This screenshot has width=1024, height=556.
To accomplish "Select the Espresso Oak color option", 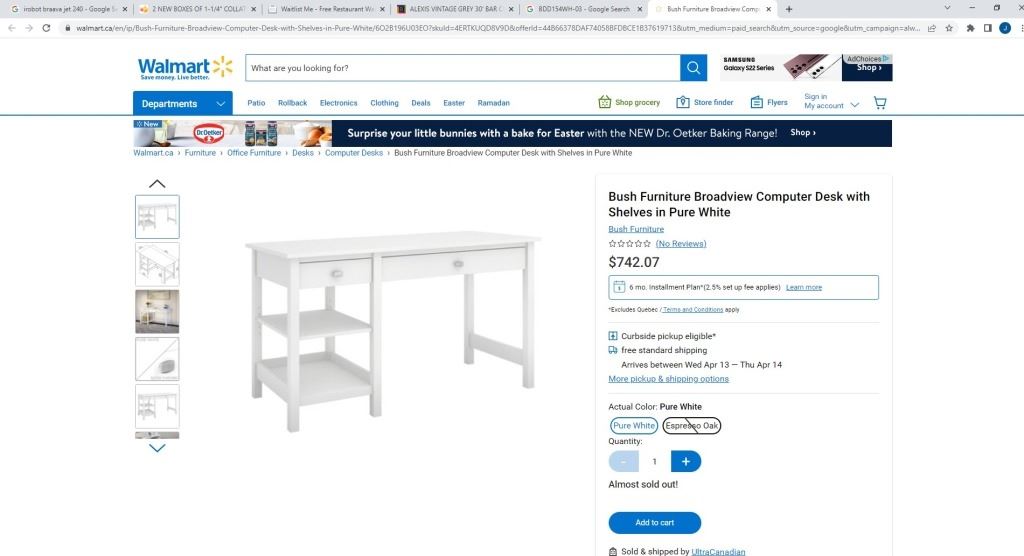I will tap(692, 425).
